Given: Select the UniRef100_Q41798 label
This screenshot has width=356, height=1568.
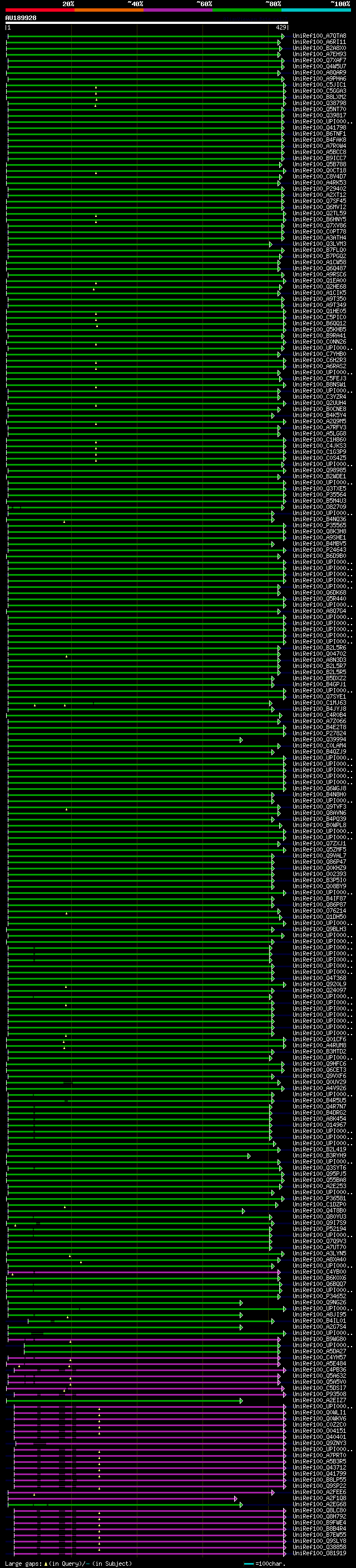Looking at the screenshot, I should pyautogui.click(x=319, y=128).
